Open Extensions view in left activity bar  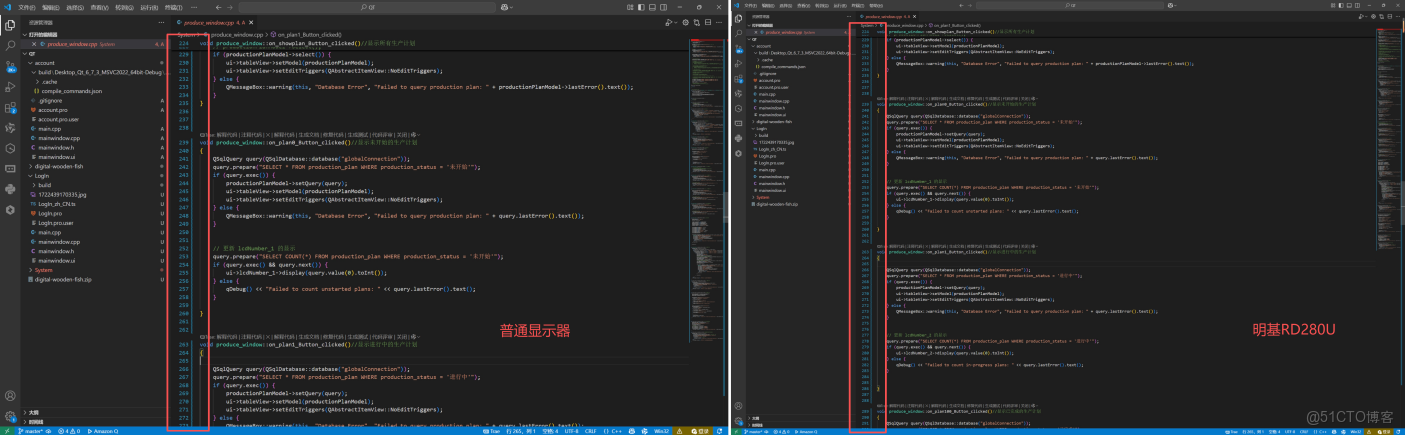tap(10, 107)
